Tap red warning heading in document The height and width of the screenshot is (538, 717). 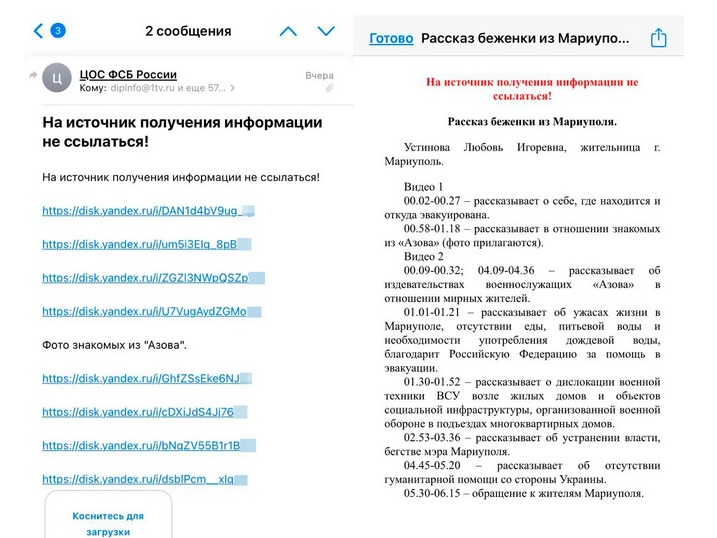point(532,89)
